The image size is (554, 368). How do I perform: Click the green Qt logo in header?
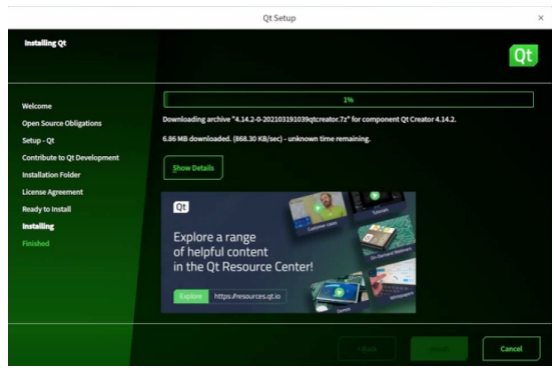click(523, 55)
